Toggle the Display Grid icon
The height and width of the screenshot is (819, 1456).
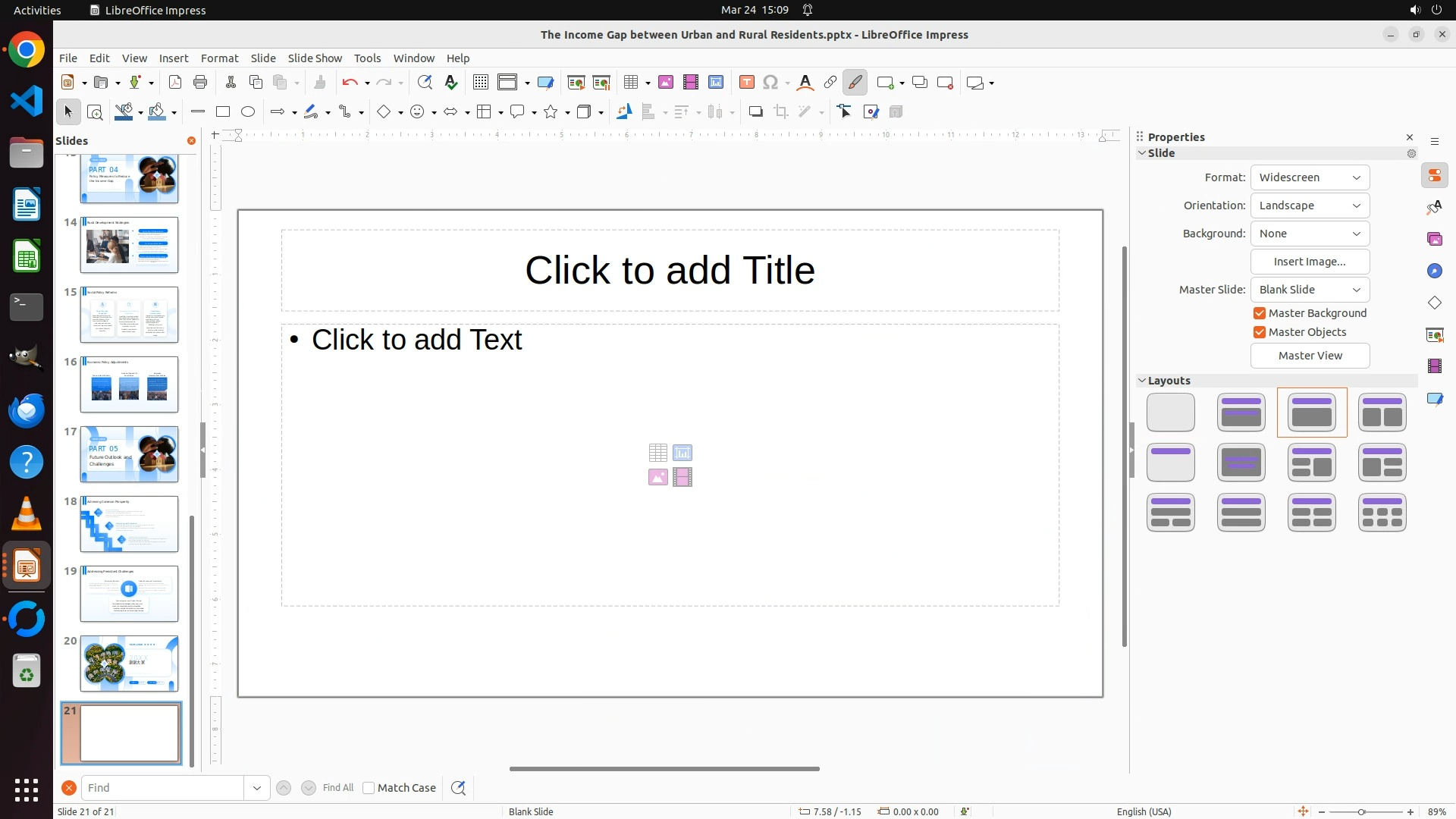point(481,83)
